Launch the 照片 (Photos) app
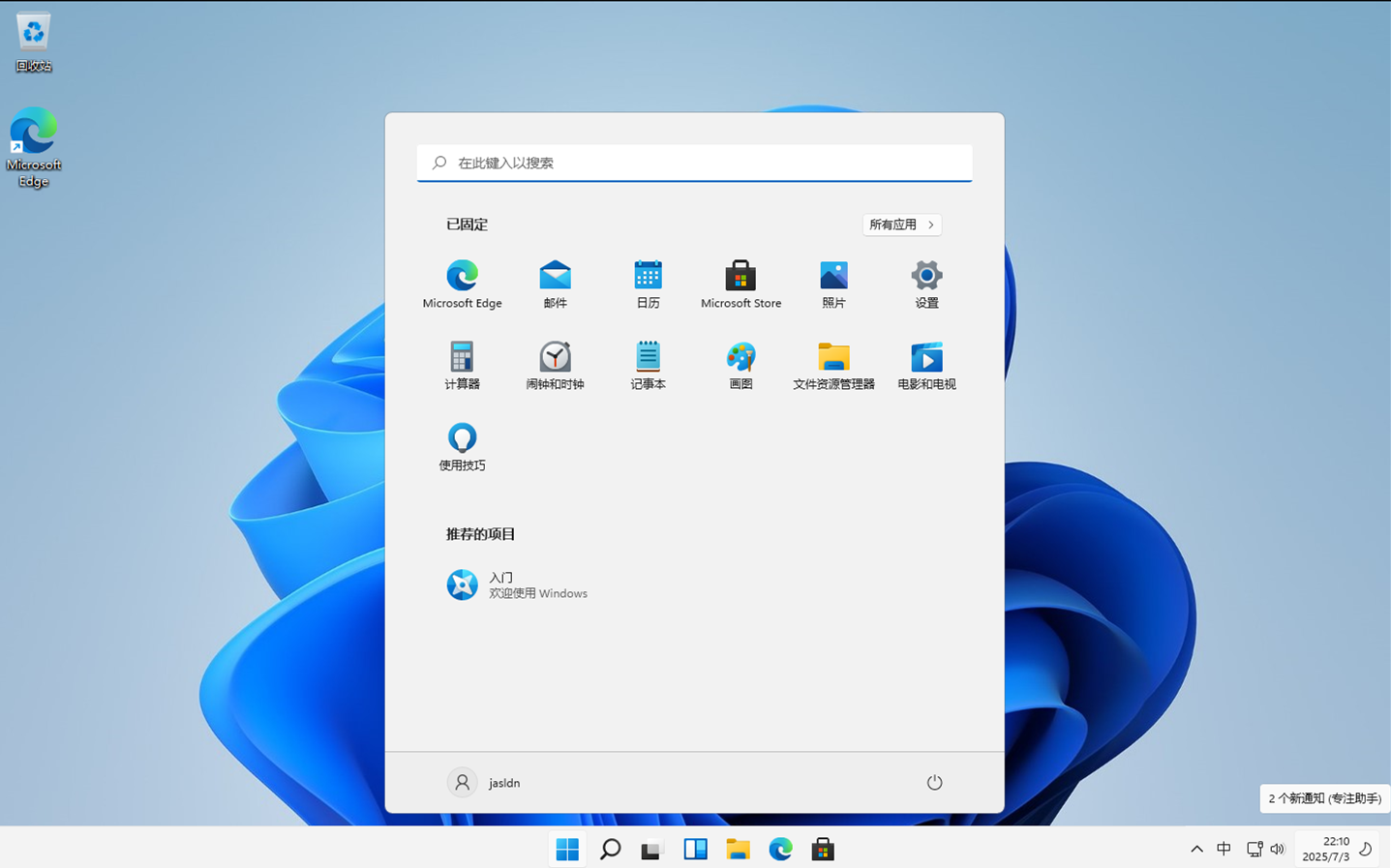The image size is (1391, 868). point(833,284)
